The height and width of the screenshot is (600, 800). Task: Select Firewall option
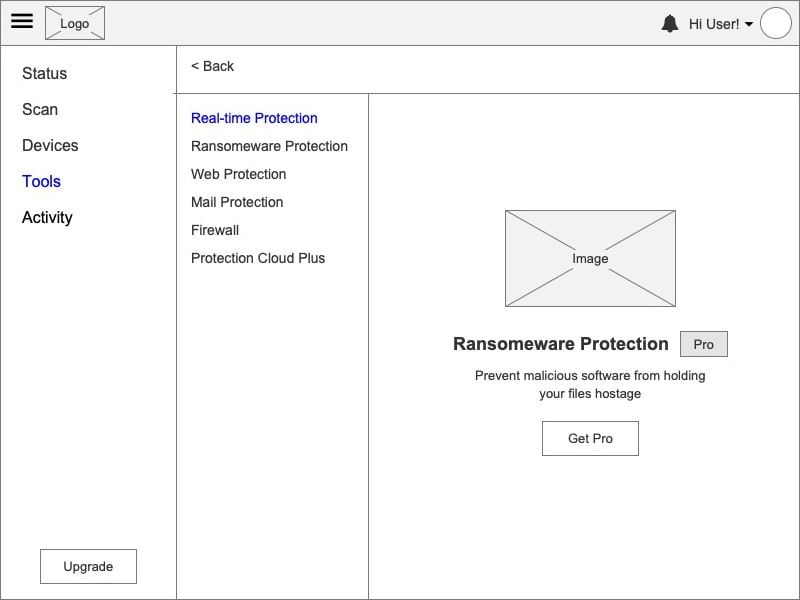(x=215, y=230)
